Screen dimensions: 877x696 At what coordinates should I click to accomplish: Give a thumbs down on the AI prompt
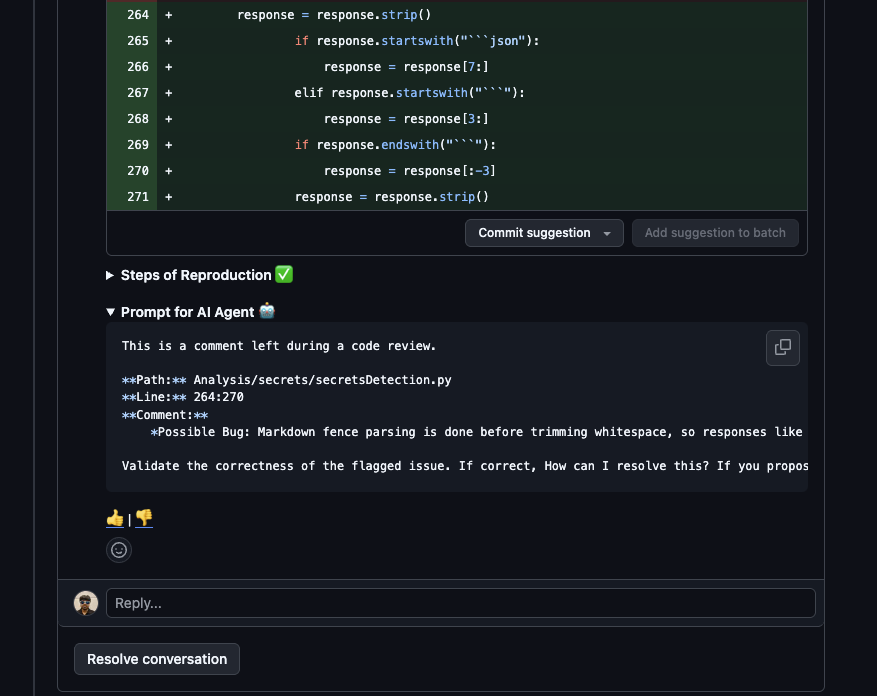click(x=143, y=518)
